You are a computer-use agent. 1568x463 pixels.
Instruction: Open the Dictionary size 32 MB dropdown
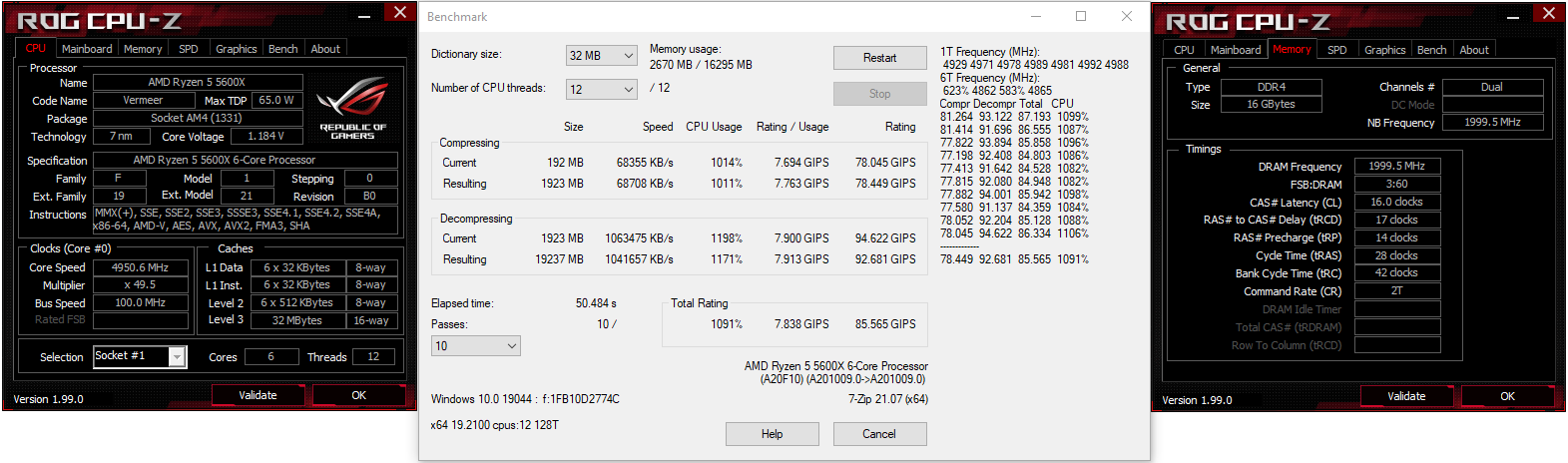tap(602, 56)
